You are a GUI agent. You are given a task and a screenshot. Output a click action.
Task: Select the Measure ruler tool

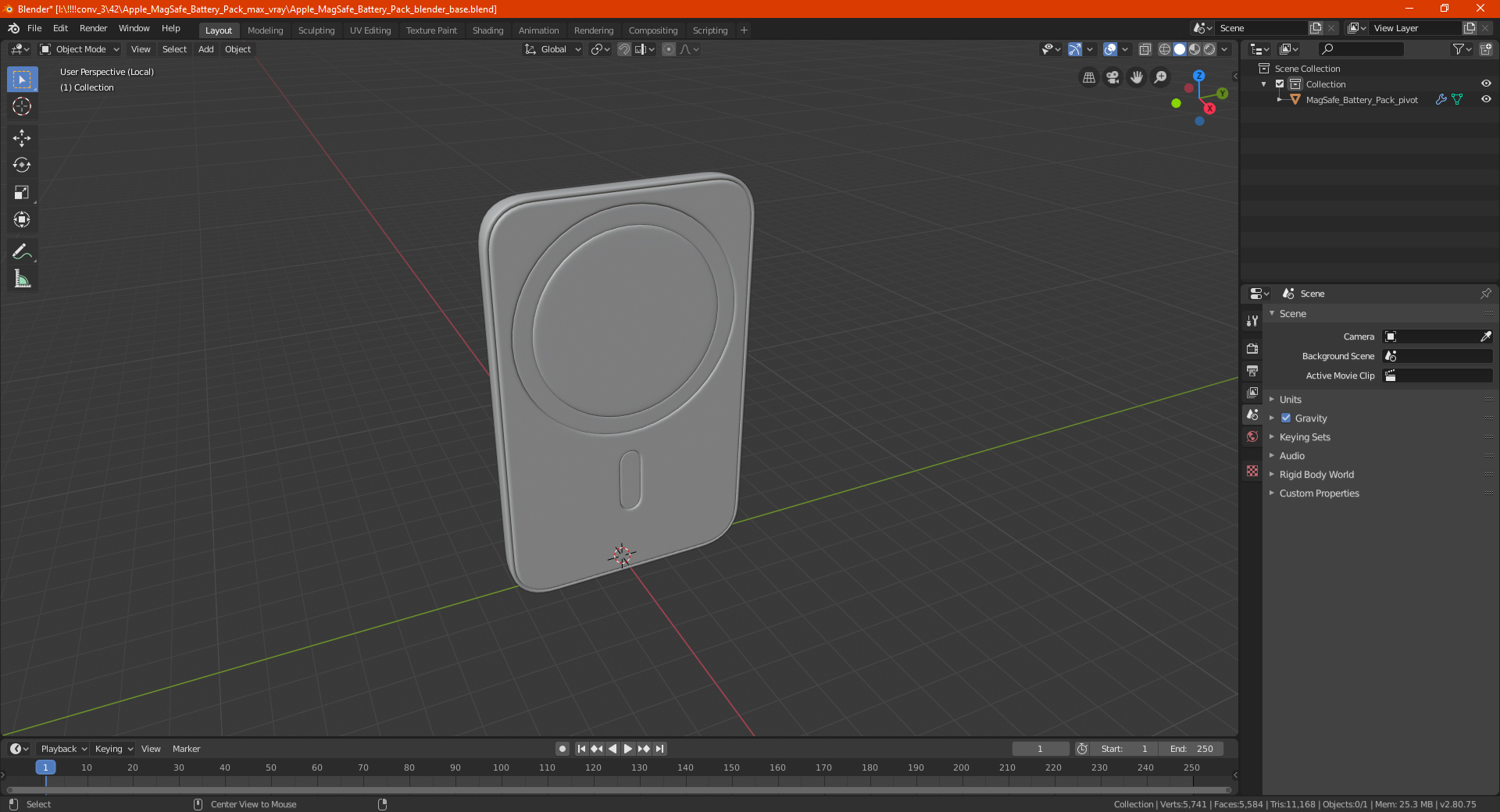[22, 279]
